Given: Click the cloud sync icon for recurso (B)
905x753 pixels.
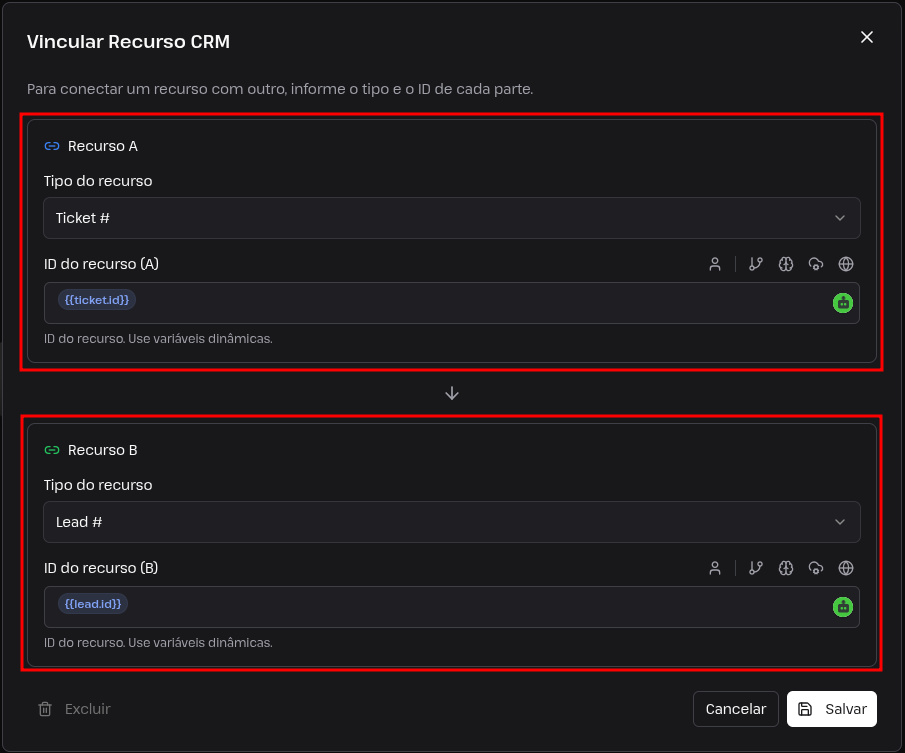Looking at the screenshot, I should pos(816,568).
